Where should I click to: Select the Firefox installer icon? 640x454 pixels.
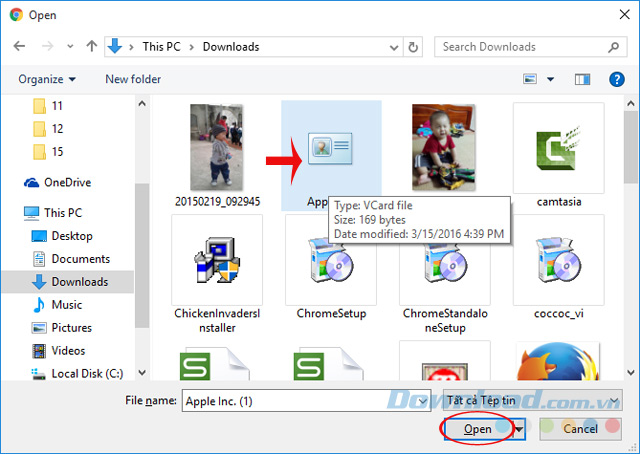point(558,362)
